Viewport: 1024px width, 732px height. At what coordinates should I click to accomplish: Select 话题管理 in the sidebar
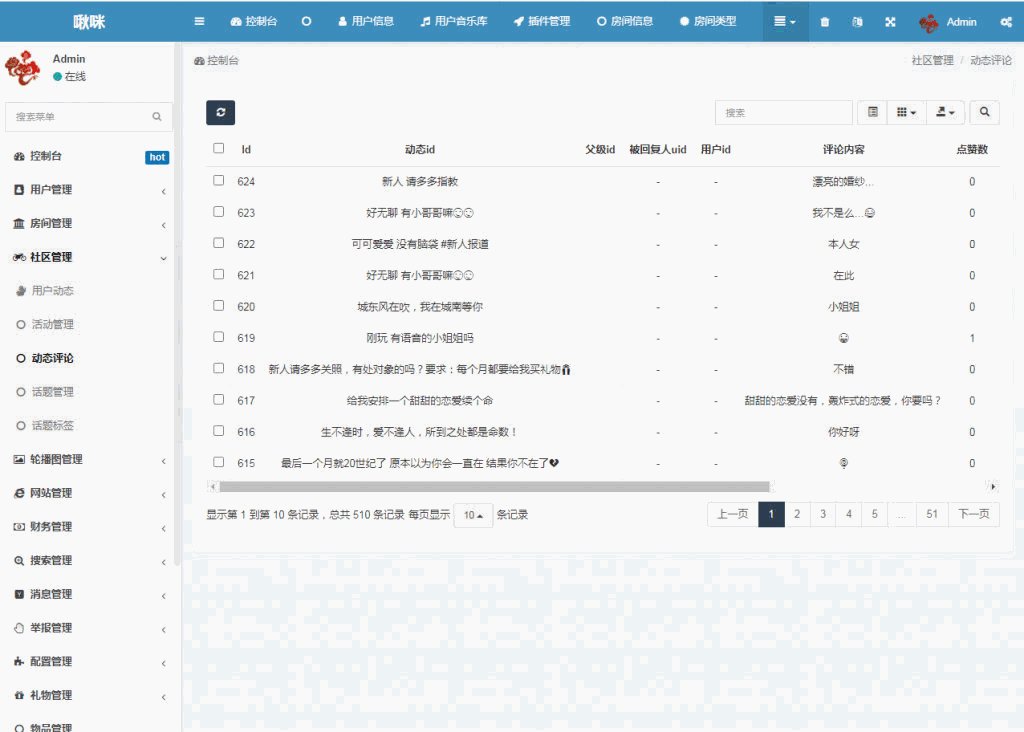60,392
